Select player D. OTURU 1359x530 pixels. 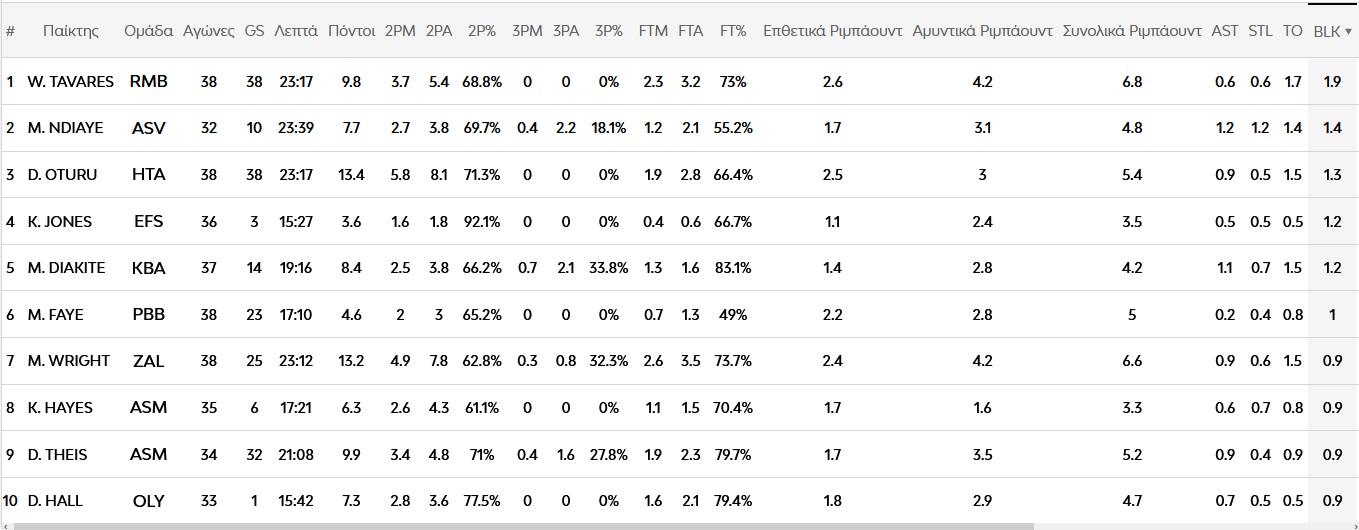coord(63,175)
